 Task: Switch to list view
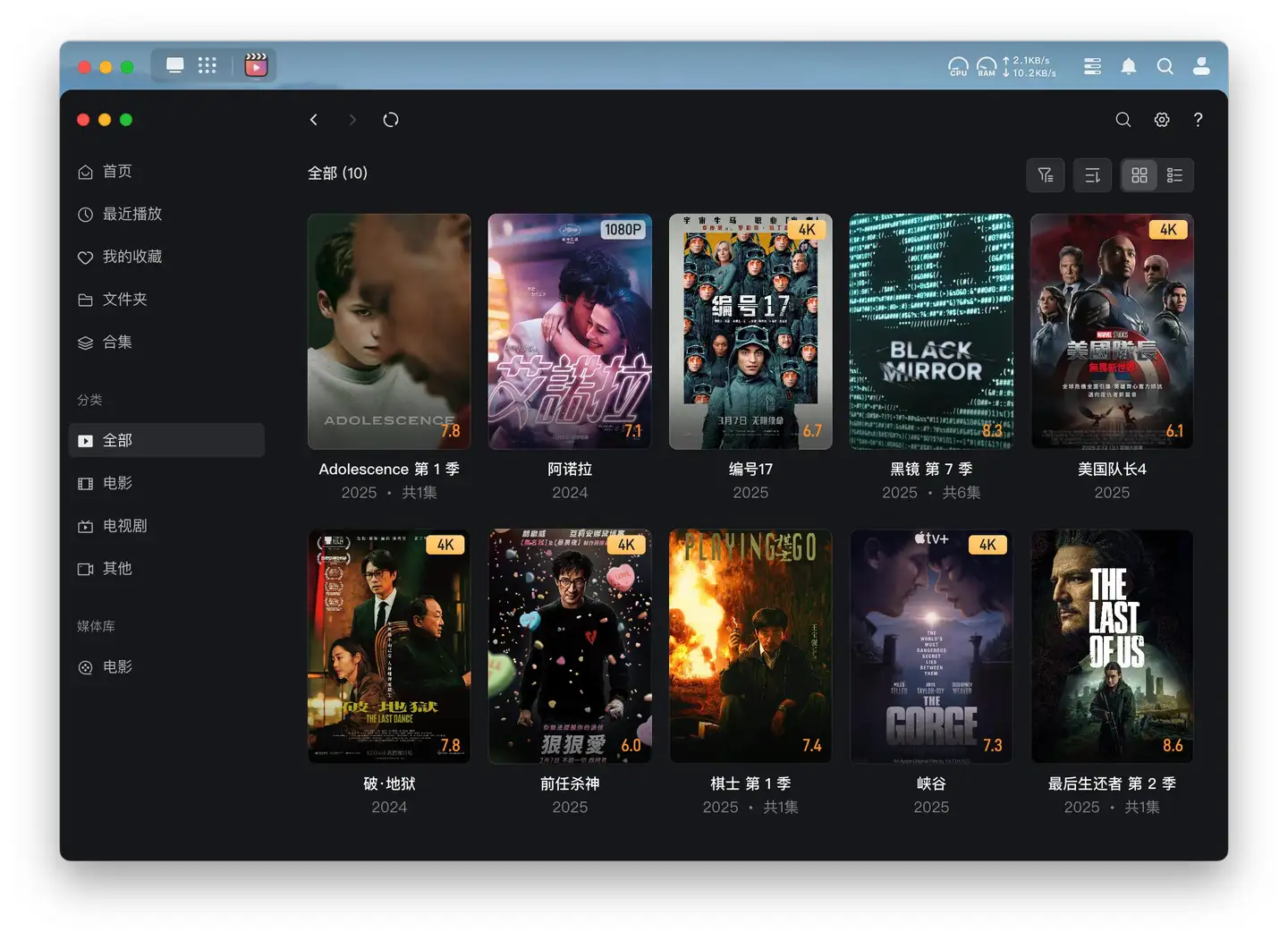pos(1175,175)
